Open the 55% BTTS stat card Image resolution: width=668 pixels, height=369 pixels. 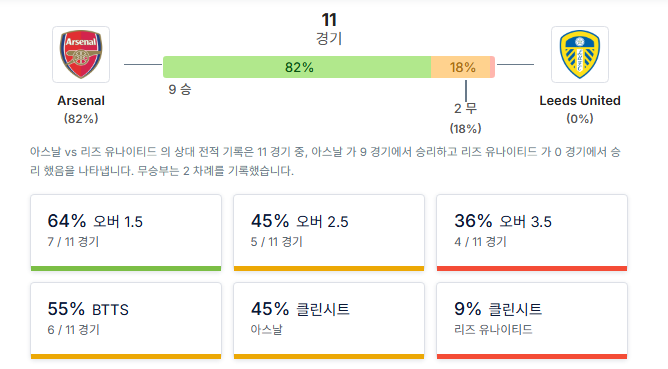pos(126,320)
